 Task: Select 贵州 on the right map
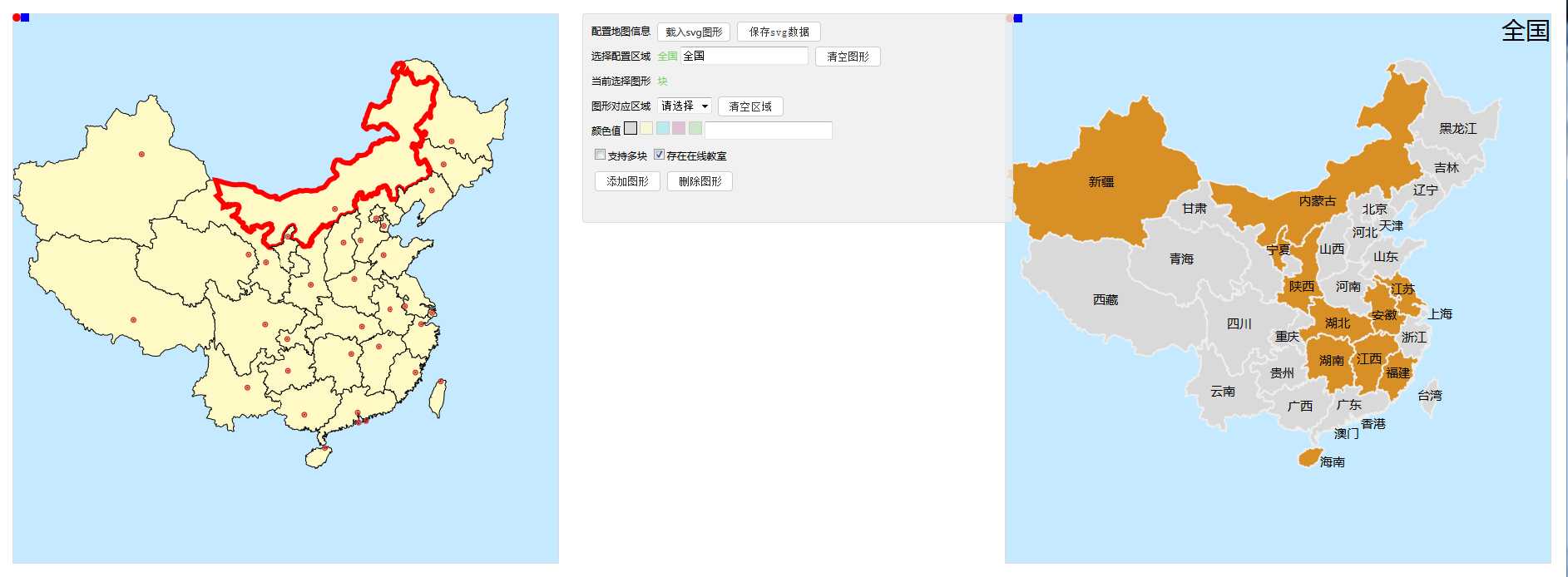click(1282, 372)
